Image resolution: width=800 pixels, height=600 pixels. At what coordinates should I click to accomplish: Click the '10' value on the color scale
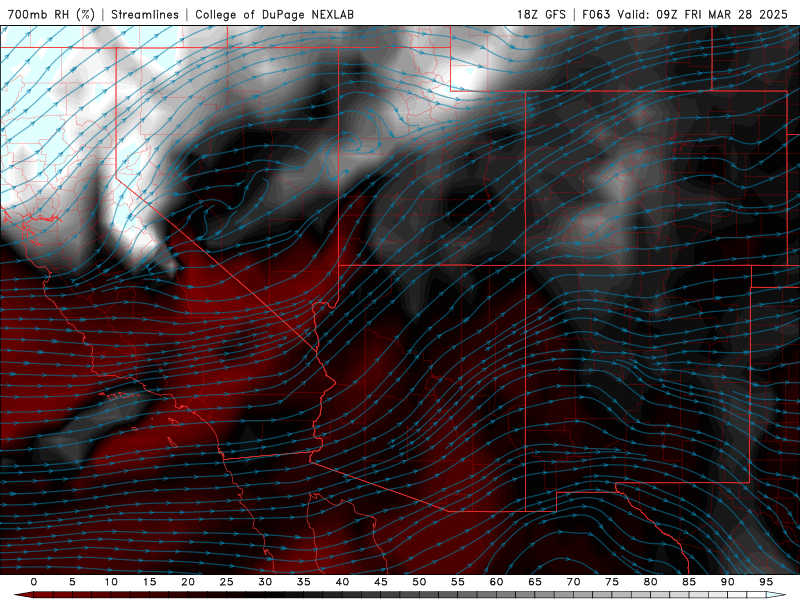pos(111,582)
